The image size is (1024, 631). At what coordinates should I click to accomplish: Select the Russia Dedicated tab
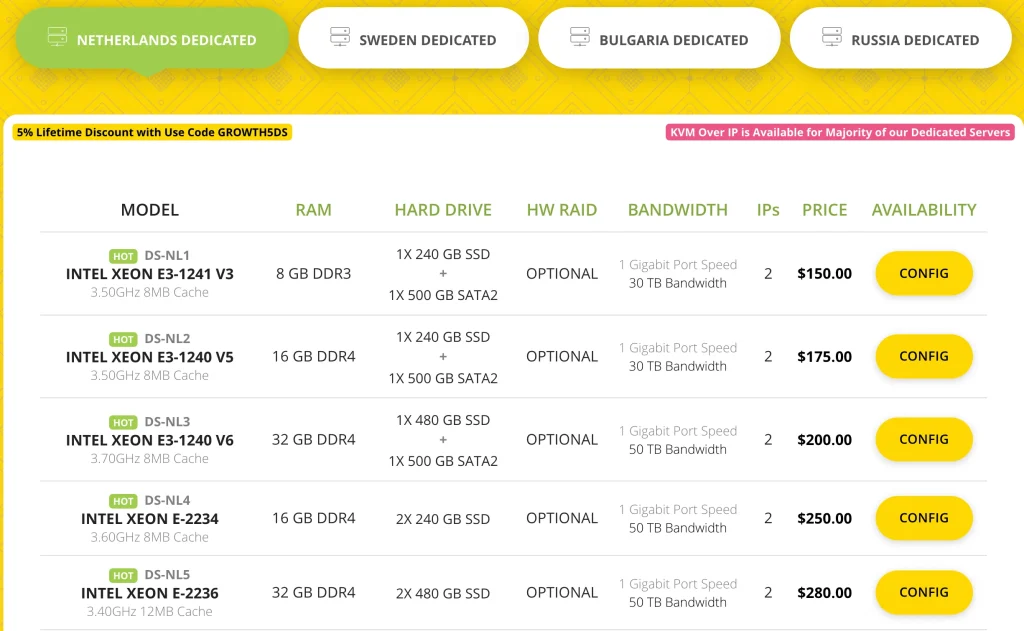[900, 38]
